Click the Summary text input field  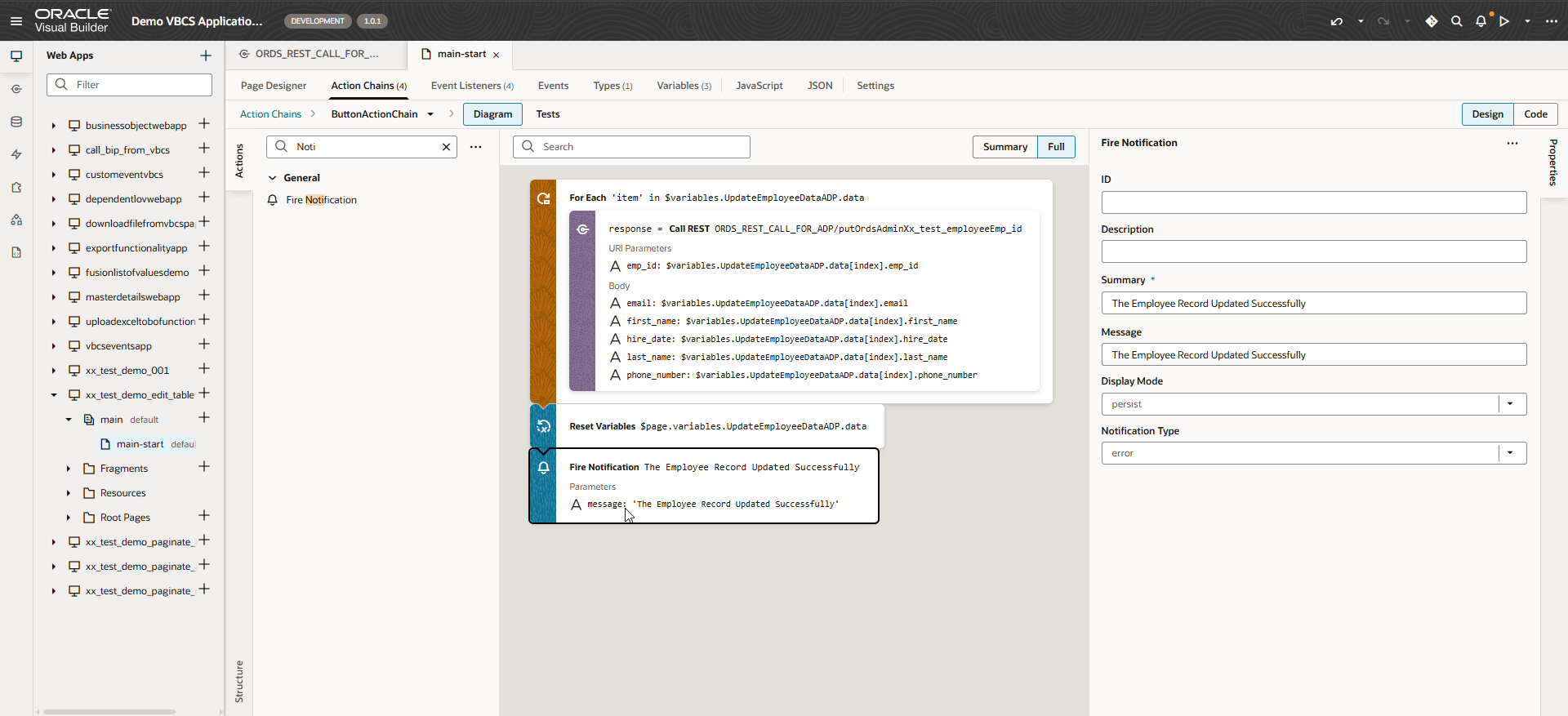[1313, 304]
